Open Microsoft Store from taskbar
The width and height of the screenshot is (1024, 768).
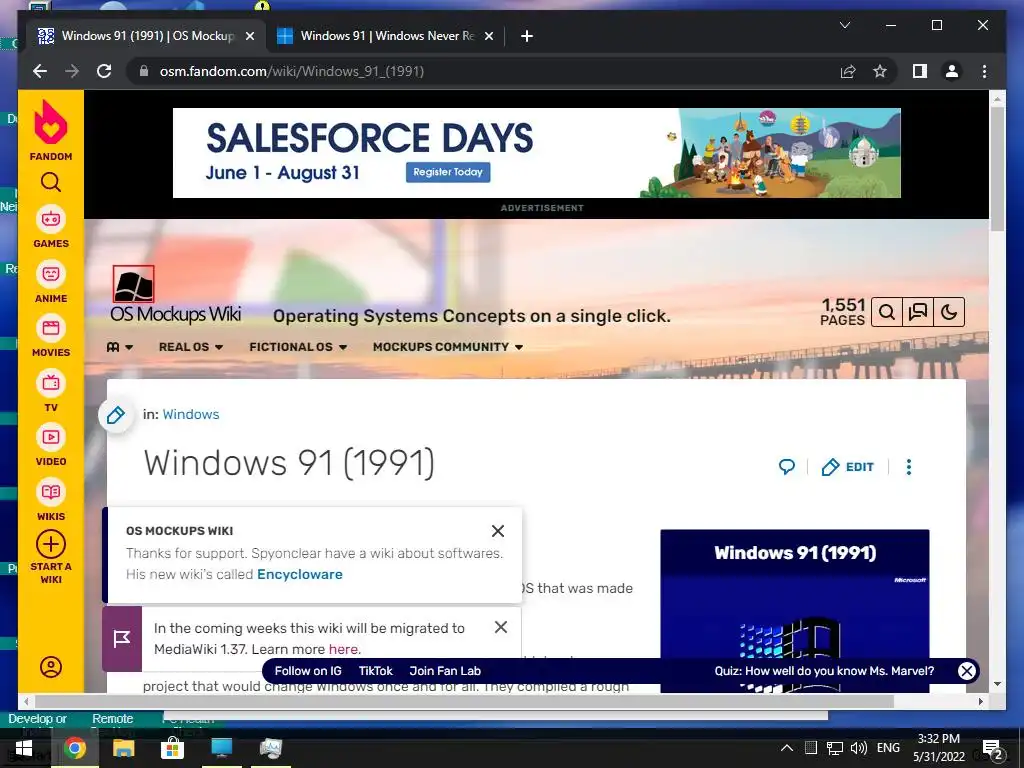(x=172, y=748)
